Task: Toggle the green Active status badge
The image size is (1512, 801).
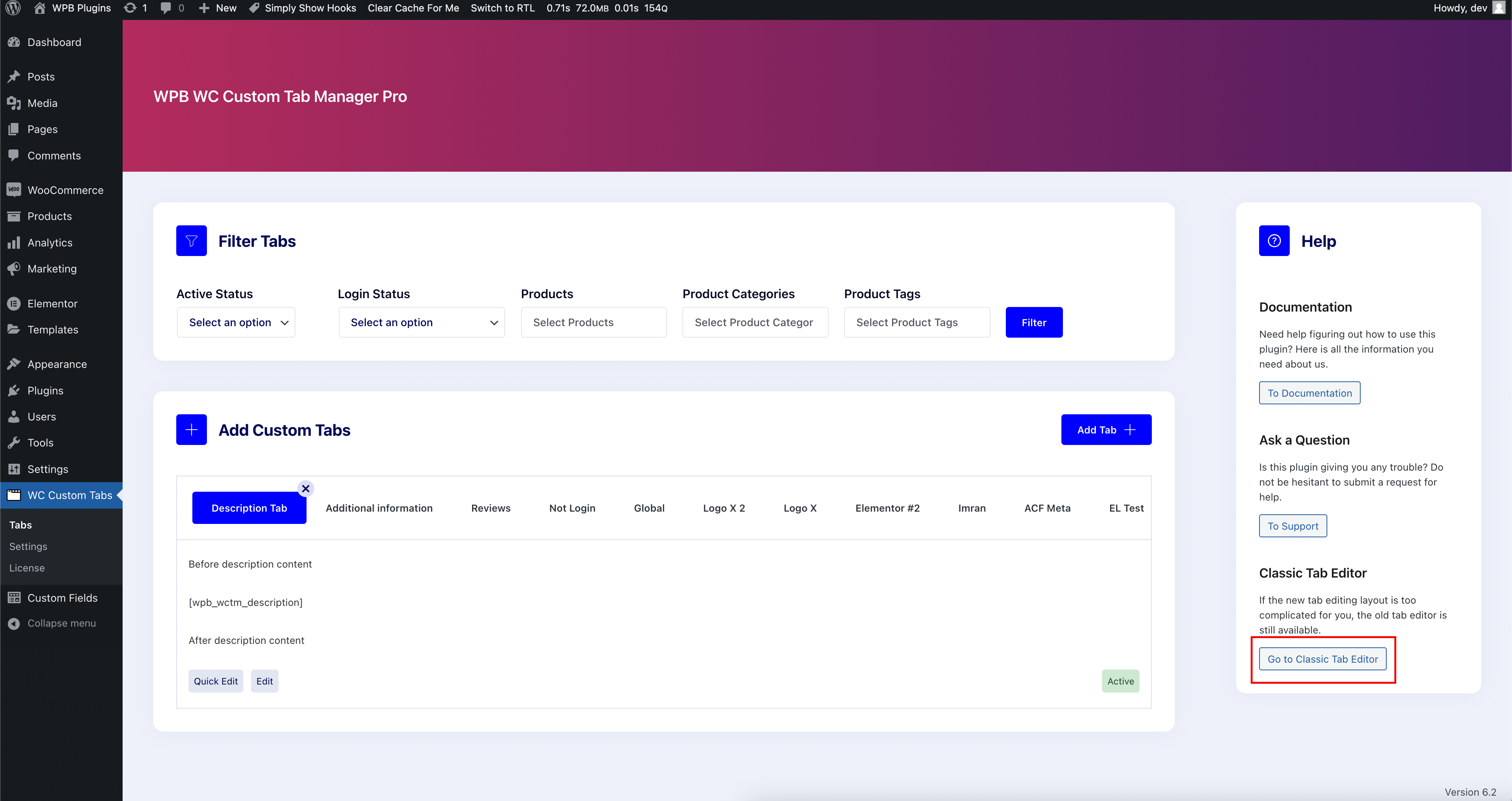Action: 1120,681
